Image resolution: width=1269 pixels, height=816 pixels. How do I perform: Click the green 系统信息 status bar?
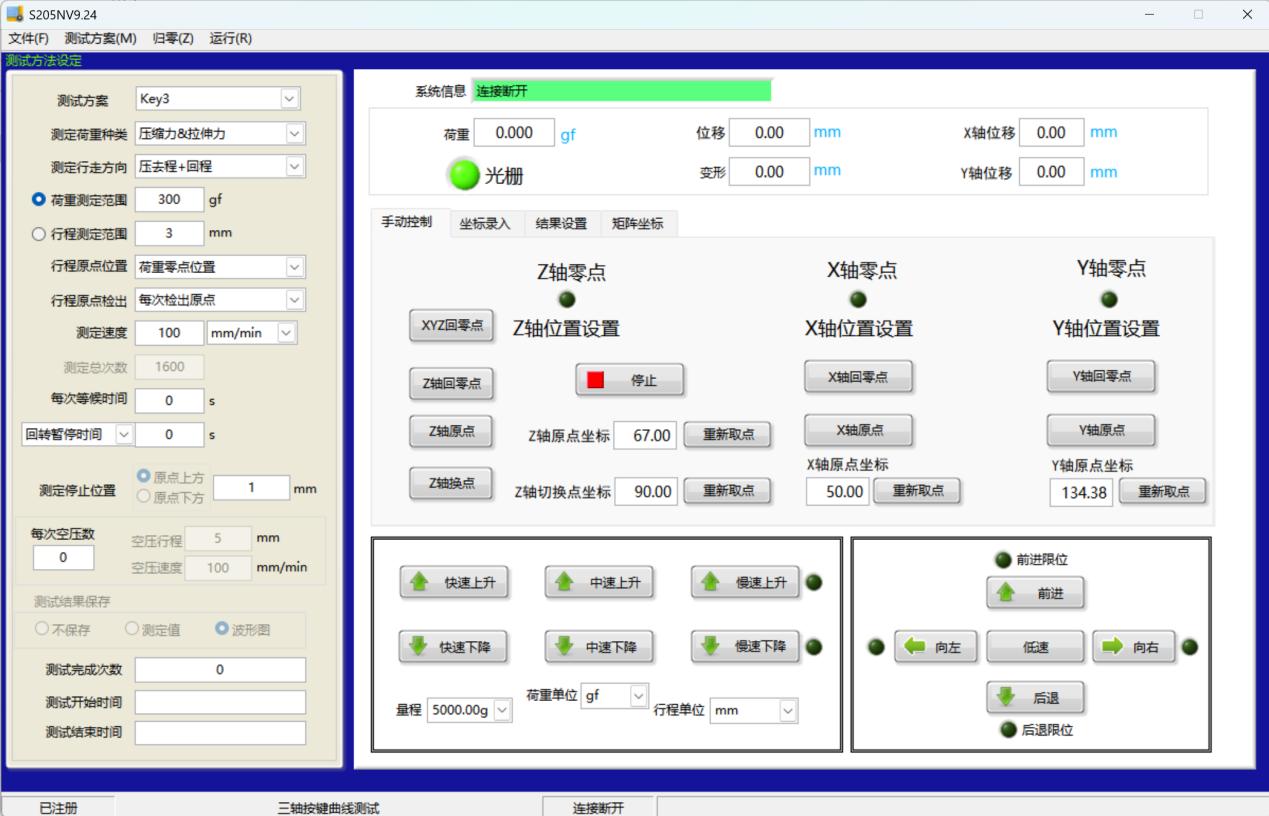(x=621, y=91)
